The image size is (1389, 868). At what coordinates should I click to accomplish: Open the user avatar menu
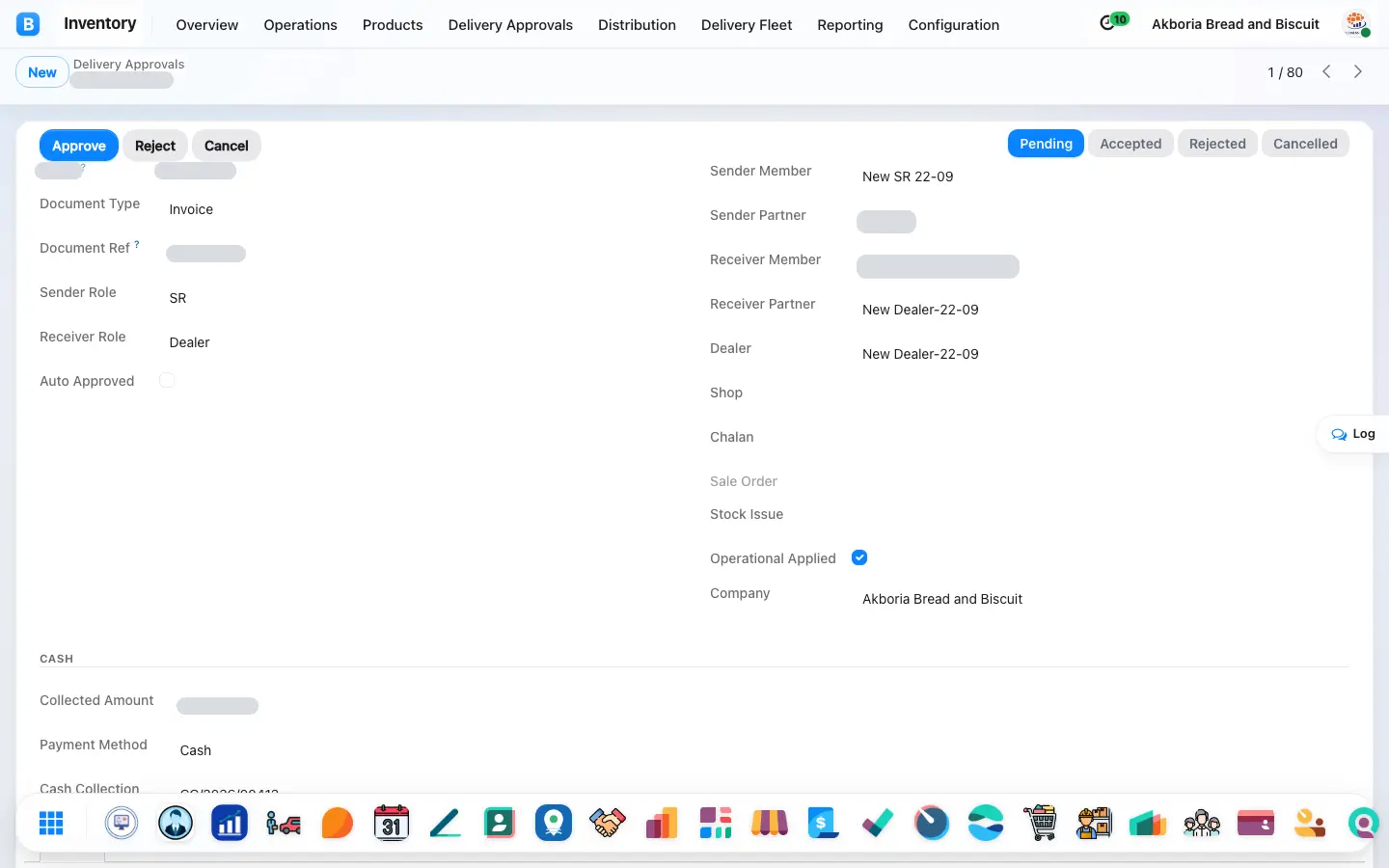(x=1357, y=24)
